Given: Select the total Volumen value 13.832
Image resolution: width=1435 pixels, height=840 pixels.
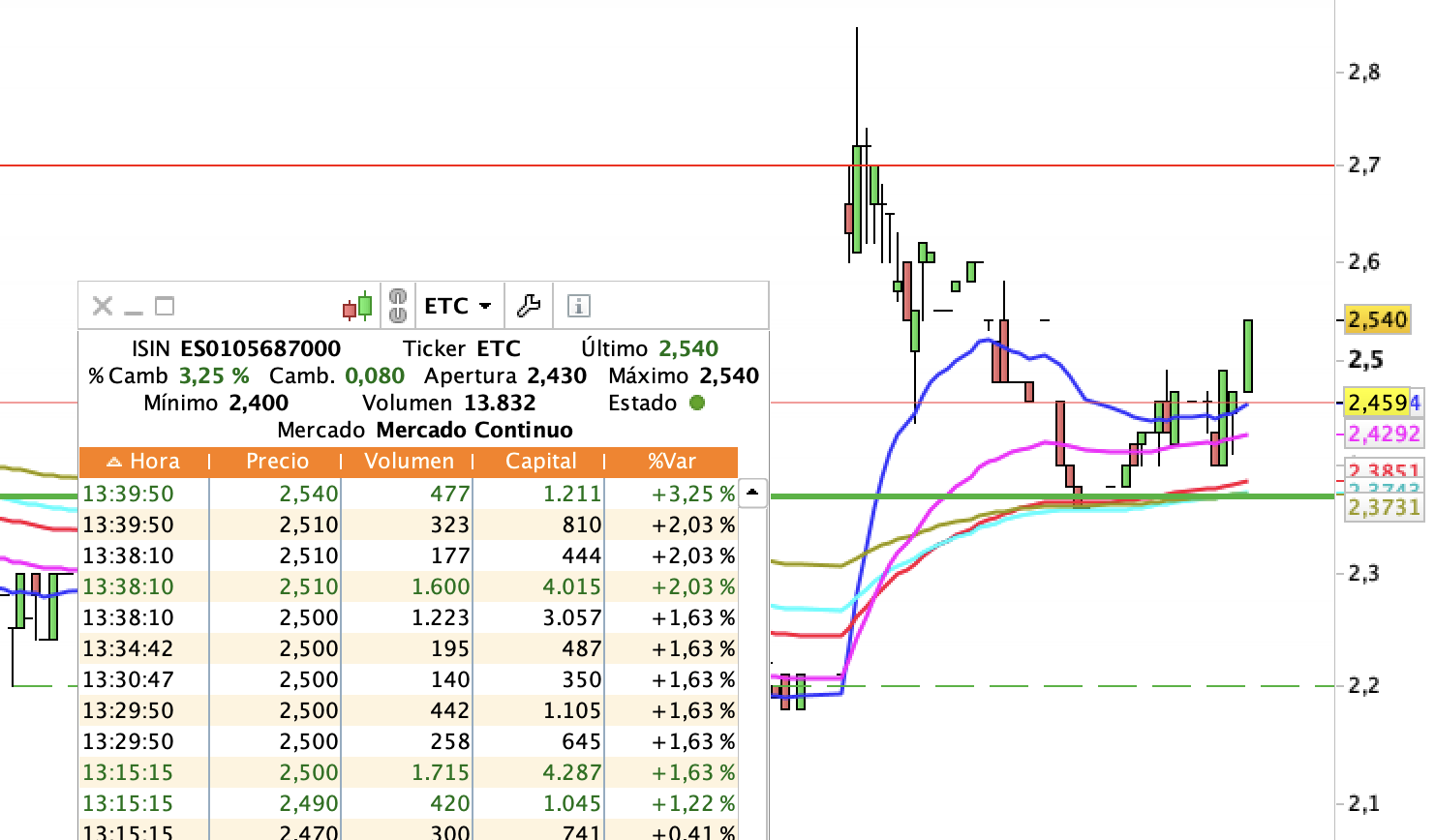Looking at the screenshot, I should tap(500, 403).
